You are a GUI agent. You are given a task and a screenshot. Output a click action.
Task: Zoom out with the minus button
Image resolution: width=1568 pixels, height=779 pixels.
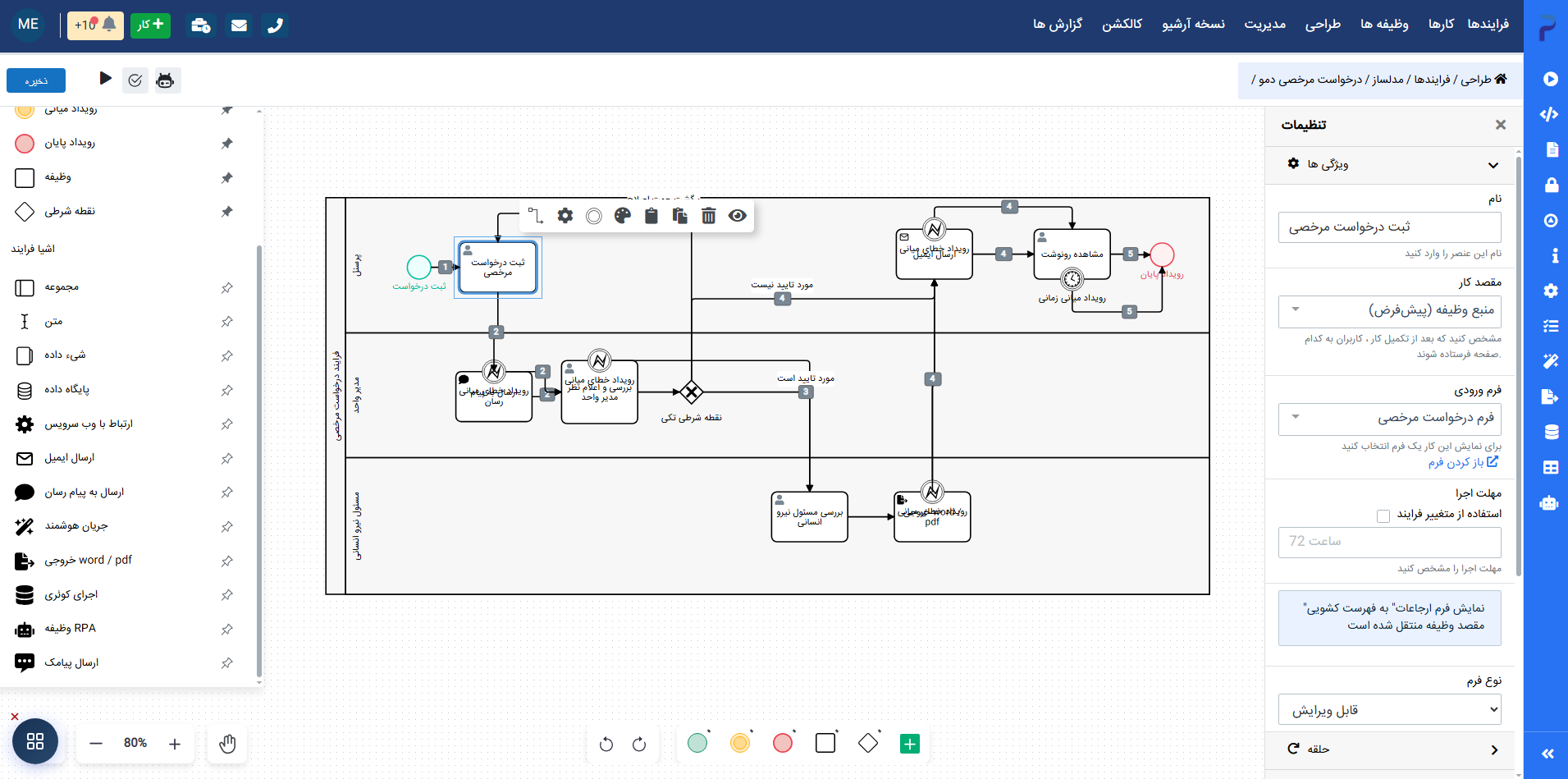(96, 744)
